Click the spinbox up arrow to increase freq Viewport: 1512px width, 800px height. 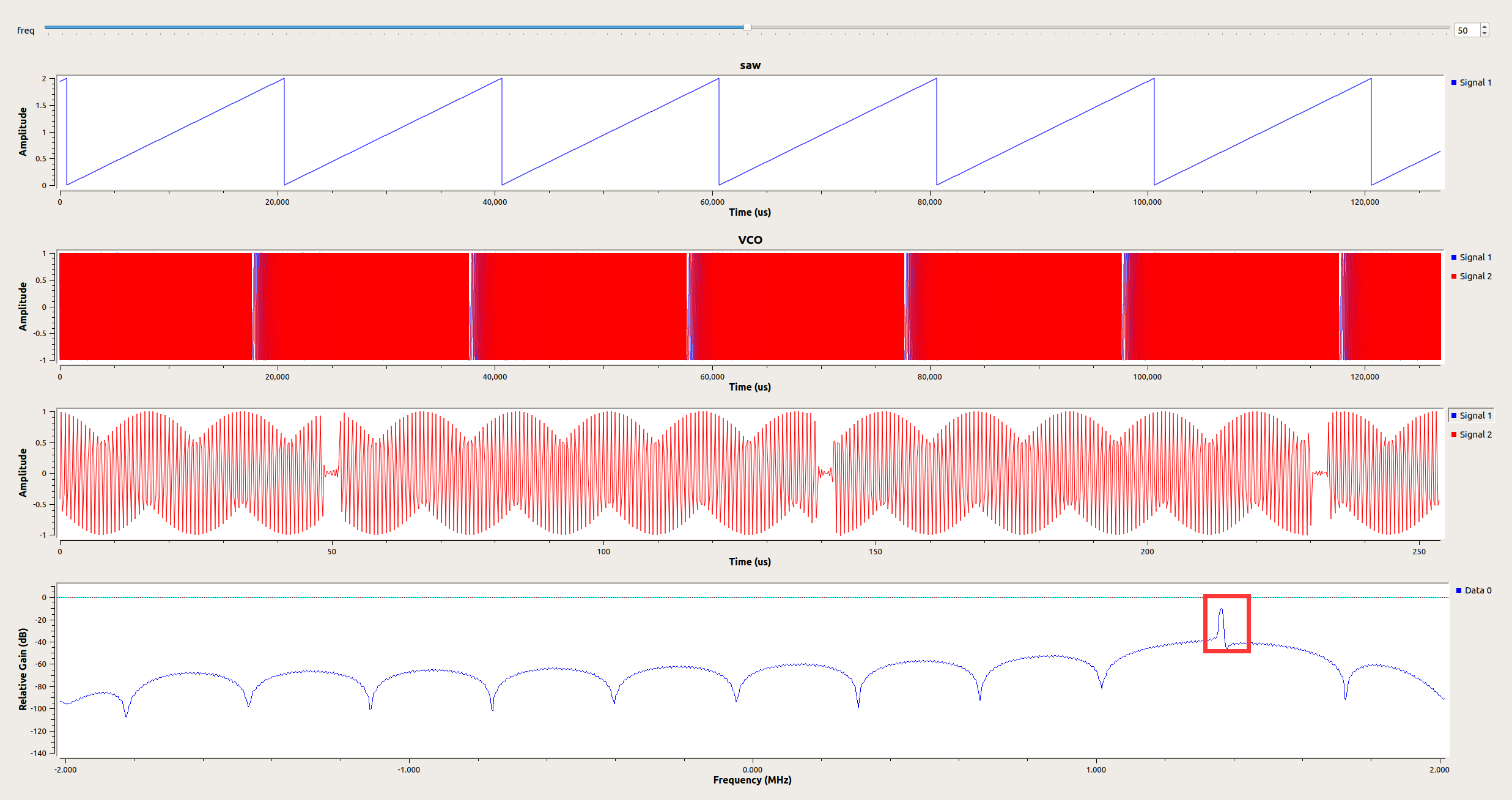(1485, 25)
